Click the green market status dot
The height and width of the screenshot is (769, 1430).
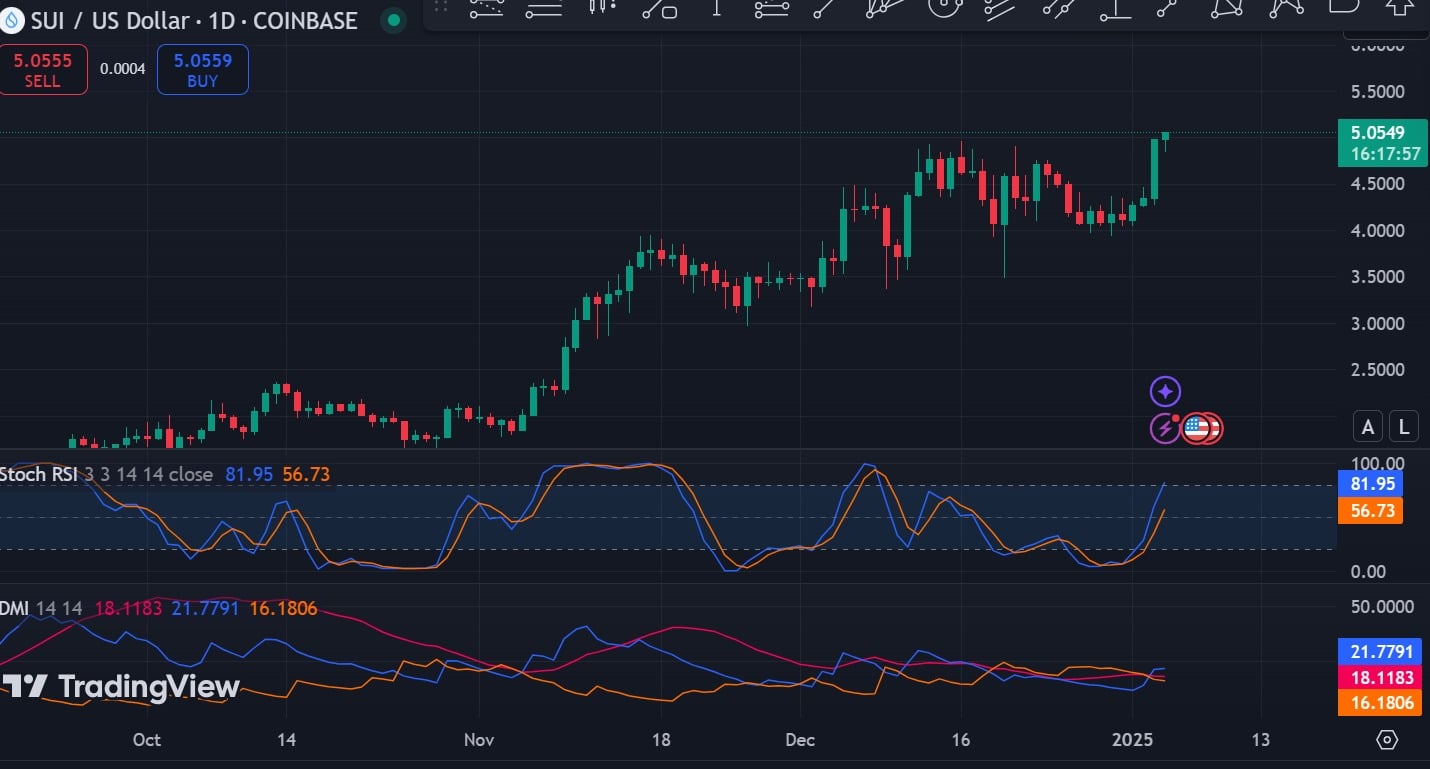click(394, 20)
